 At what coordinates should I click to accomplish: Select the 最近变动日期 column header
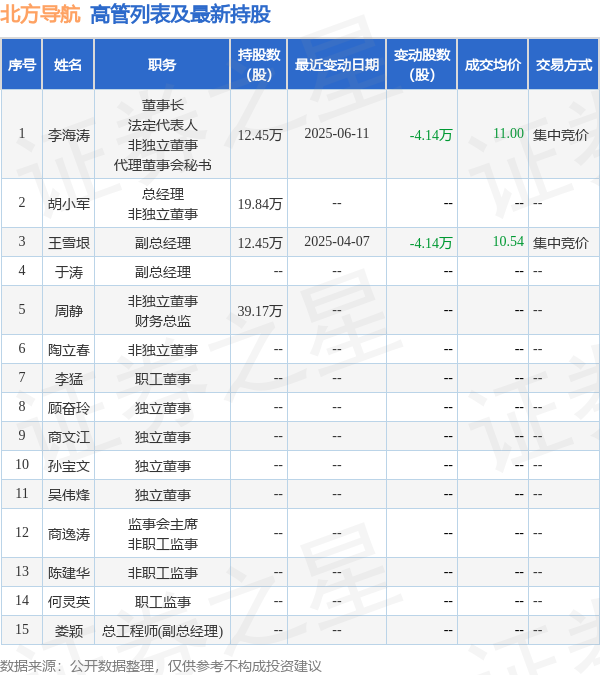tap(337, 65)
